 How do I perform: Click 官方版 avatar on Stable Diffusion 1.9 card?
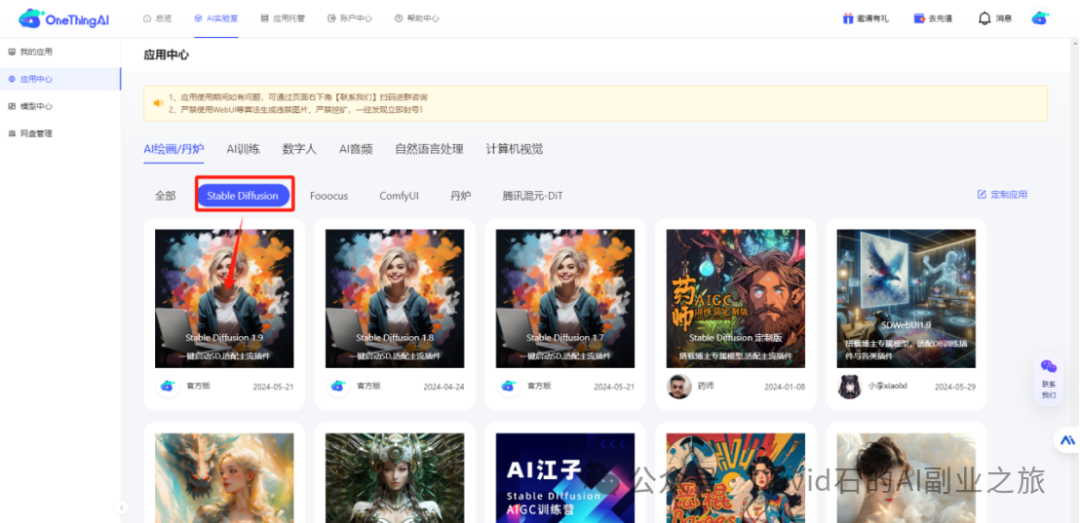pos(167,387)
